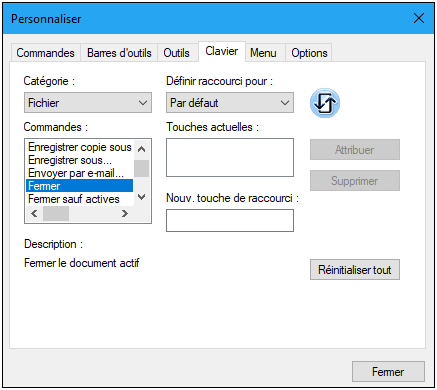Click the Fermer button at bottom
This screenshot has height=390, width=437.
pos(388,372)
